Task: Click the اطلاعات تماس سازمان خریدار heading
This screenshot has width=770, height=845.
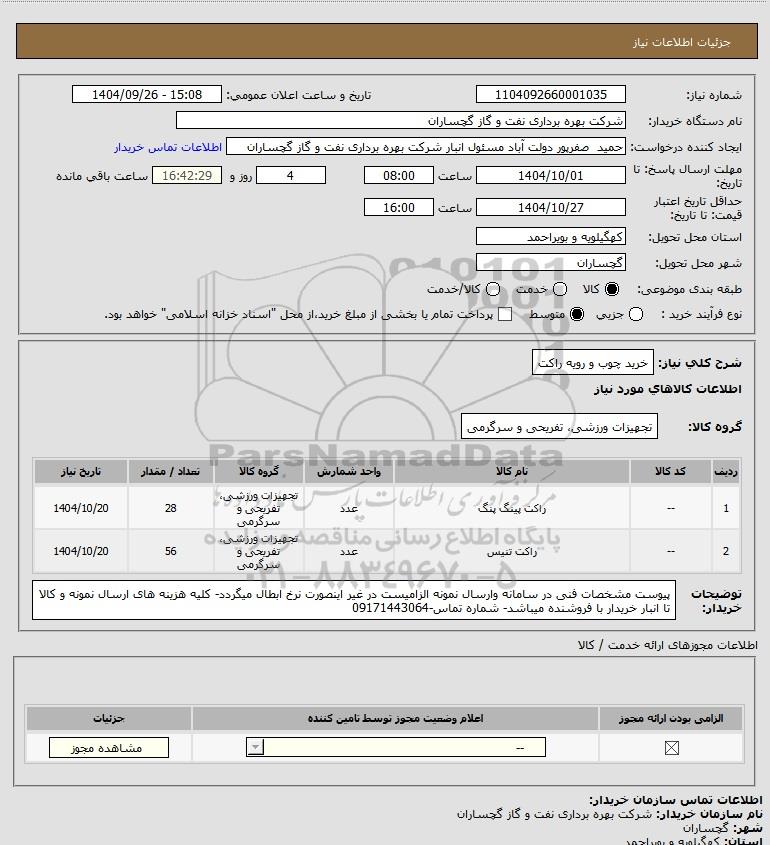Action: click(x=676, y=800)
